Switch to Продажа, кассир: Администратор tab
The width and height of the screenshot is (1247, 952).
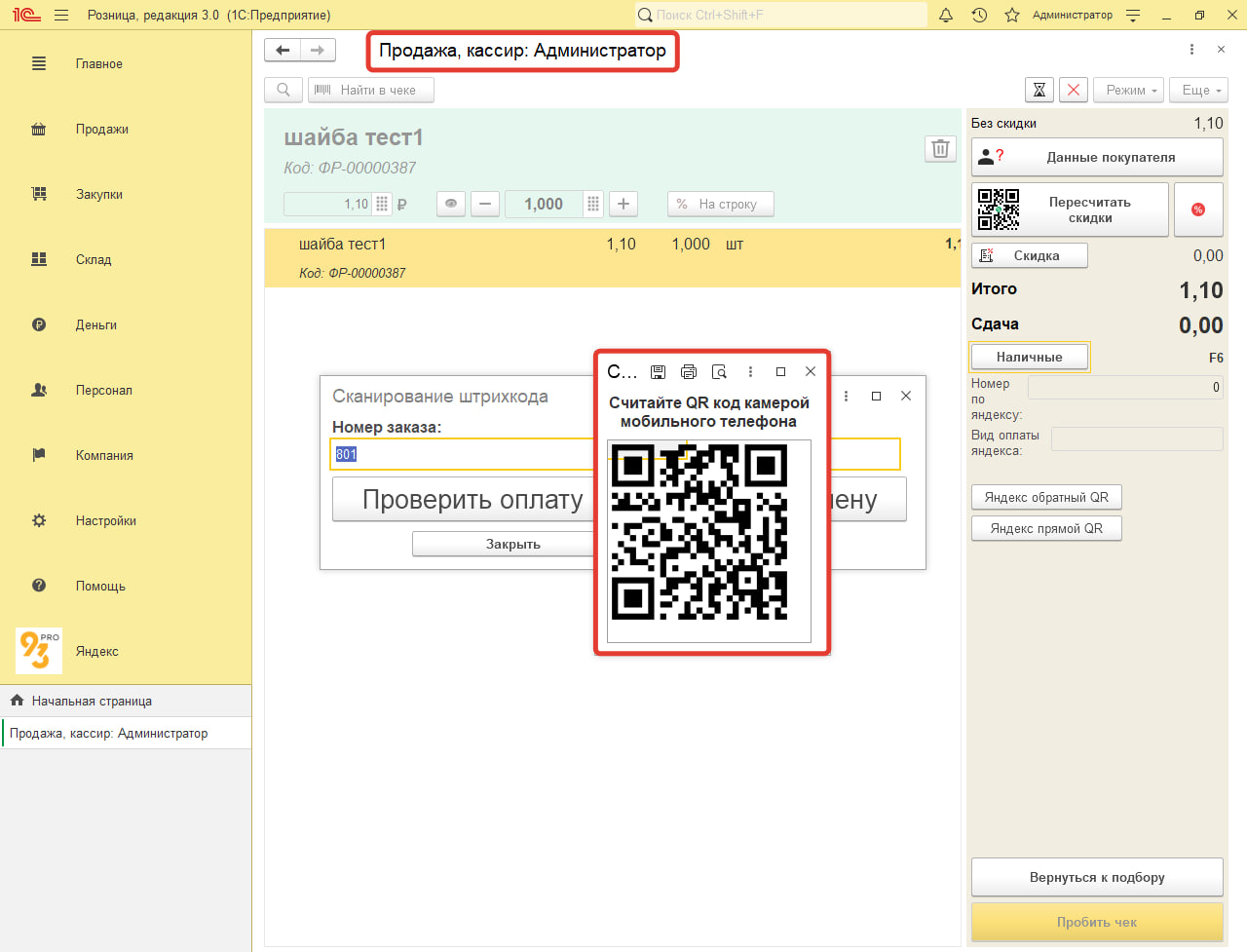click(126, 733)
